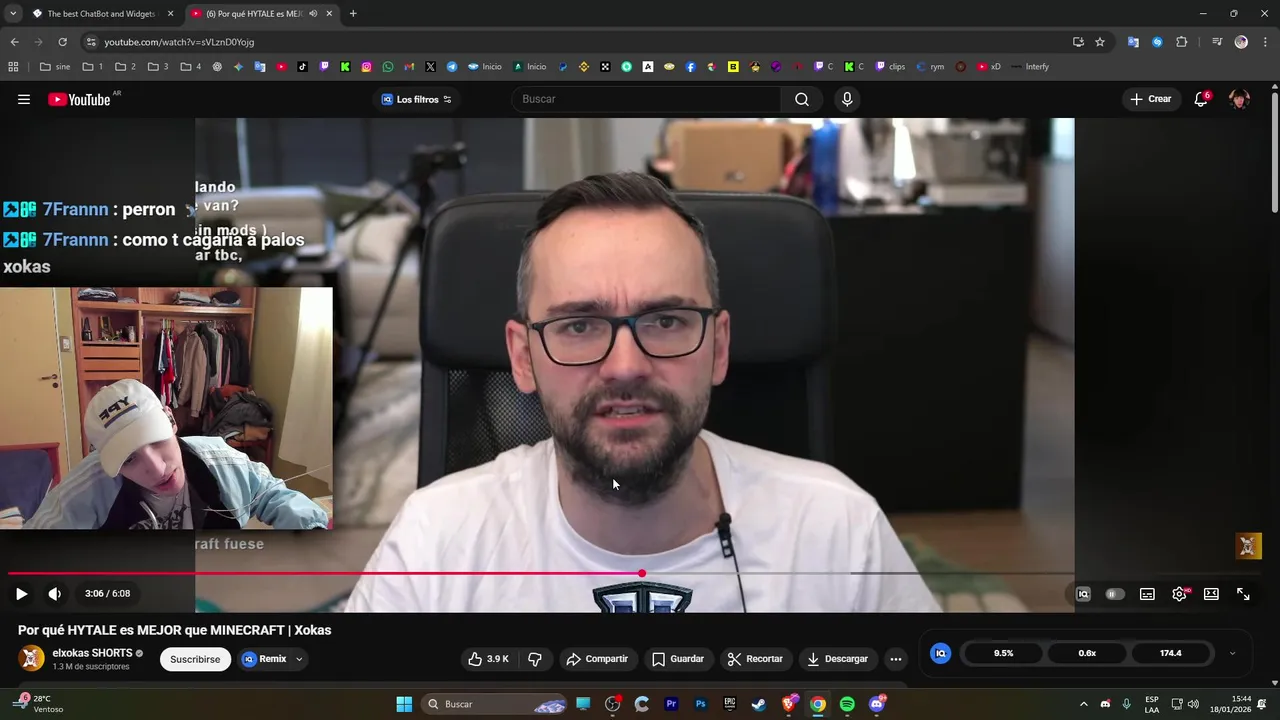This screenshot has height=720, width=1280.
Task: Download video with Descargar button
Action: coord(837,659)
